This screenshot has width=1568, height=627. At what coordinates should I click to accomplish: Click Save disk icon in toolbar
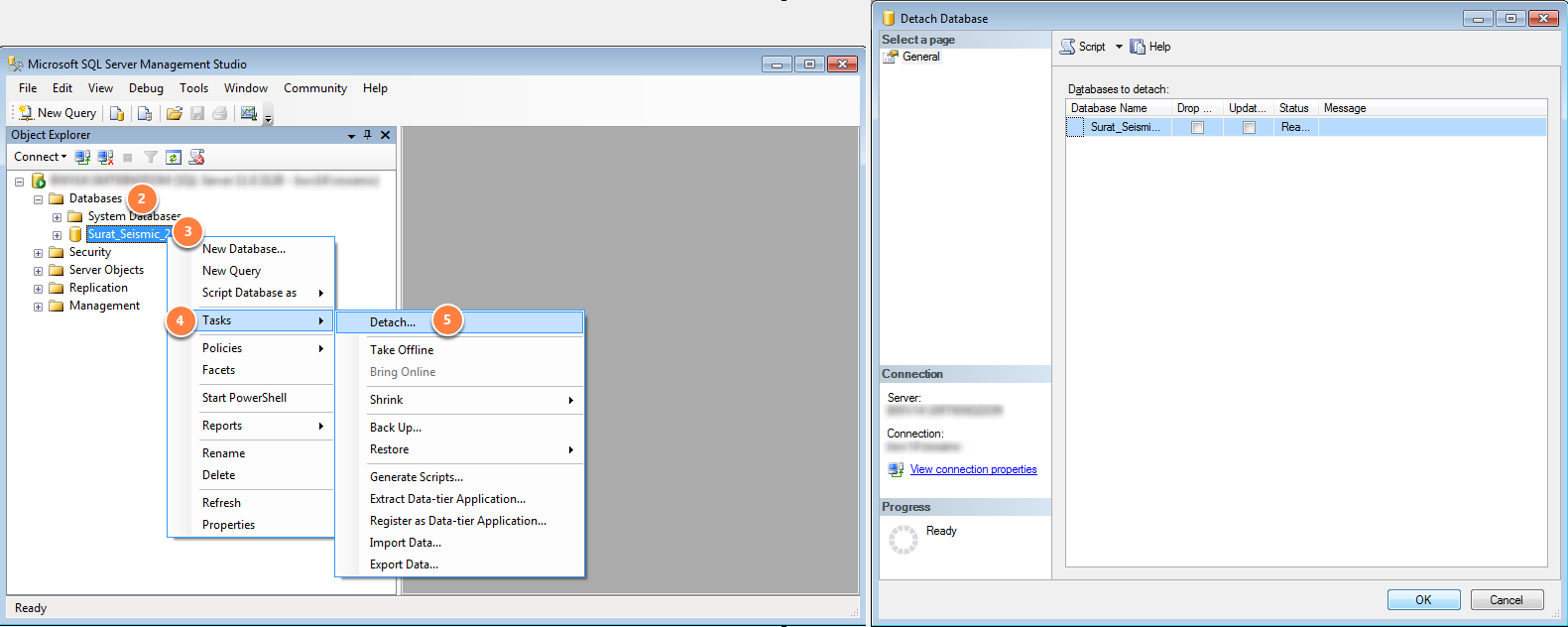[x=197, y=113]
